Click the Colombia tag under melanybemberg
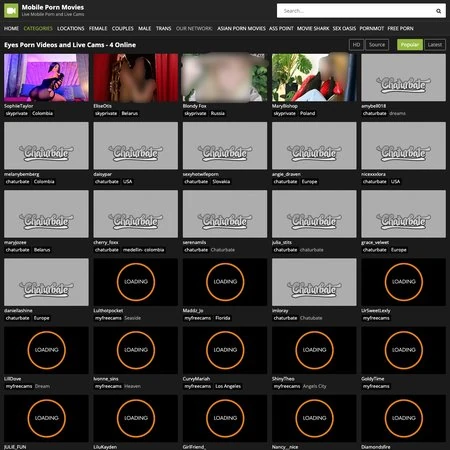Screen dimensions: 450x450 [44, 182]
